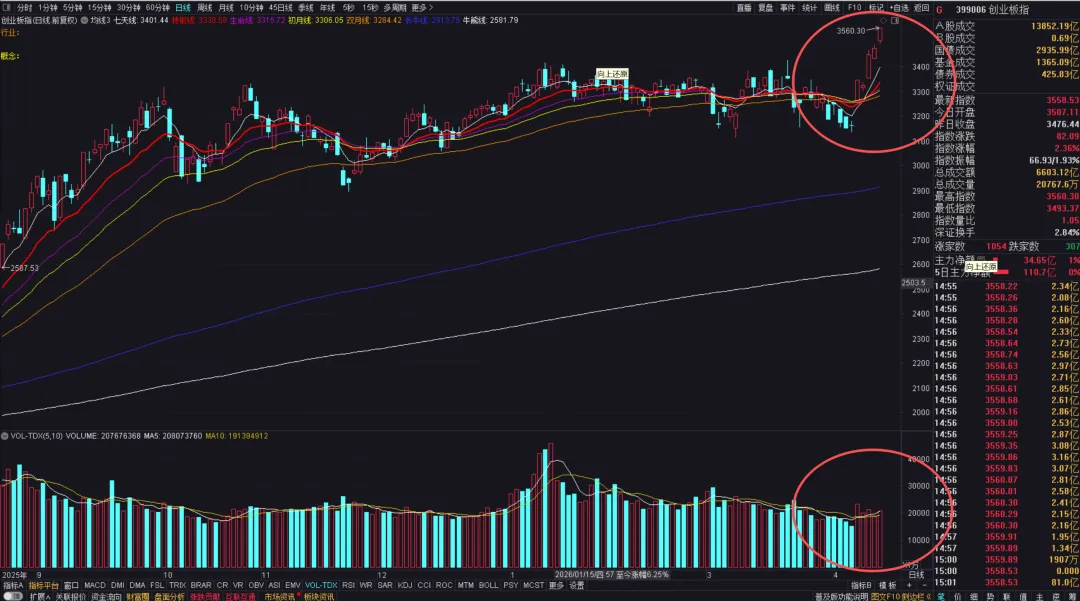
Task: Click the 返回 back button
Action: (922, 8)
